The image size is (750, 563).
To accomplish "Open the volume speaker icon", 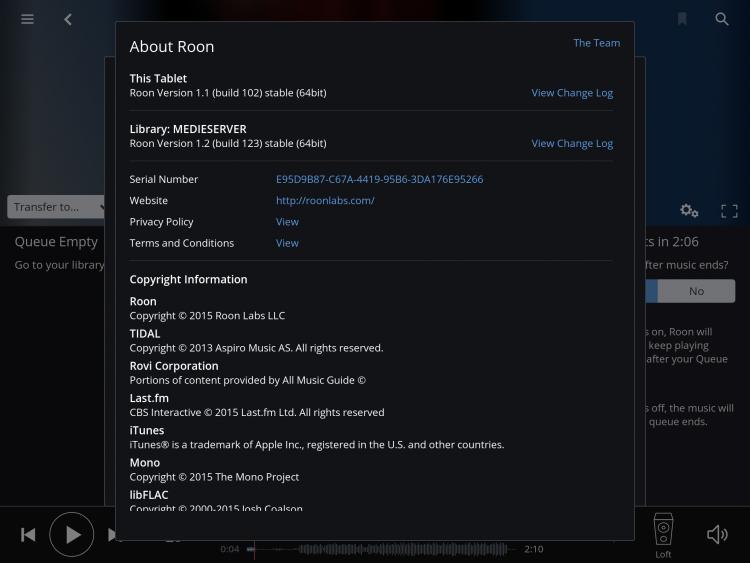I will (717, 535).
